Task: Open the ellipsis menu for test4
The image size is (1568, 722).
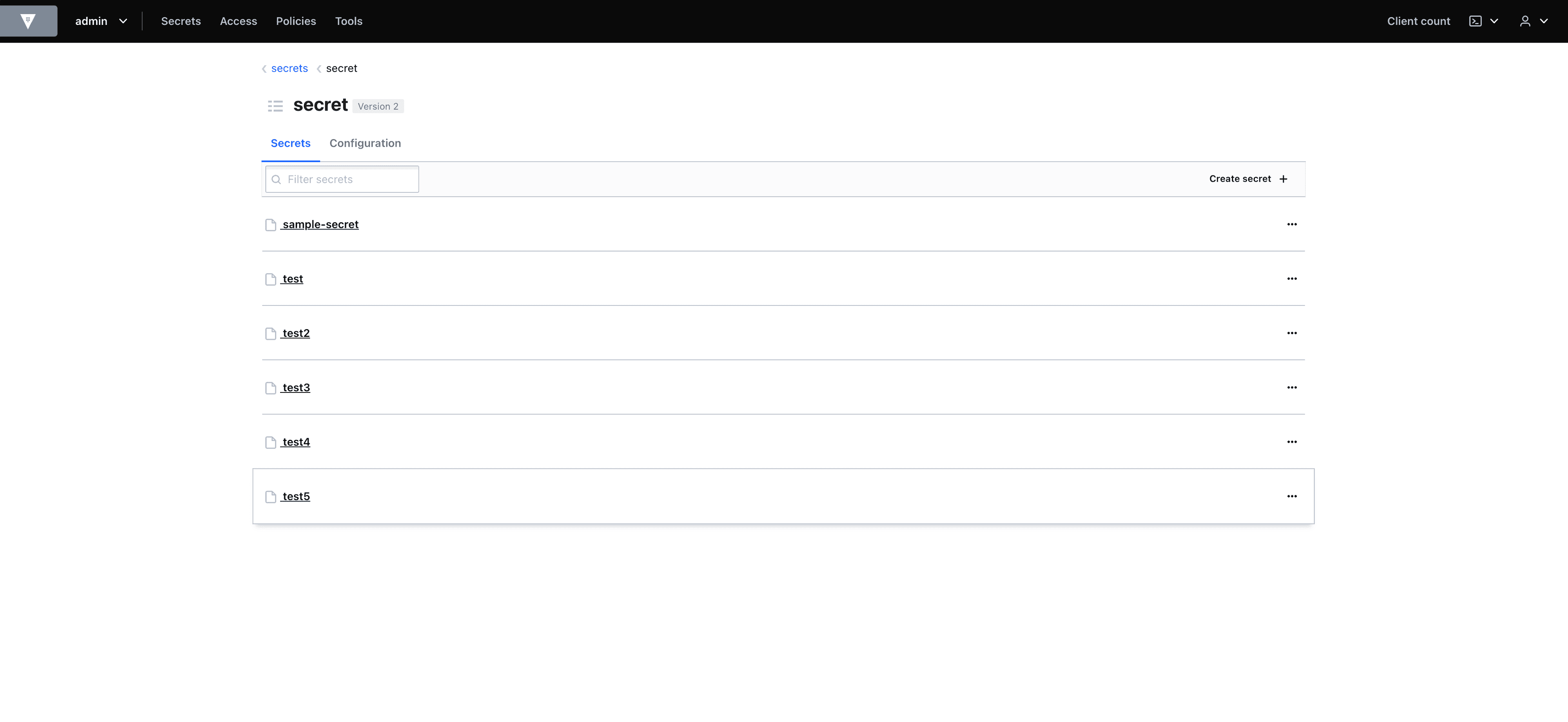Action: [1291, 441]
